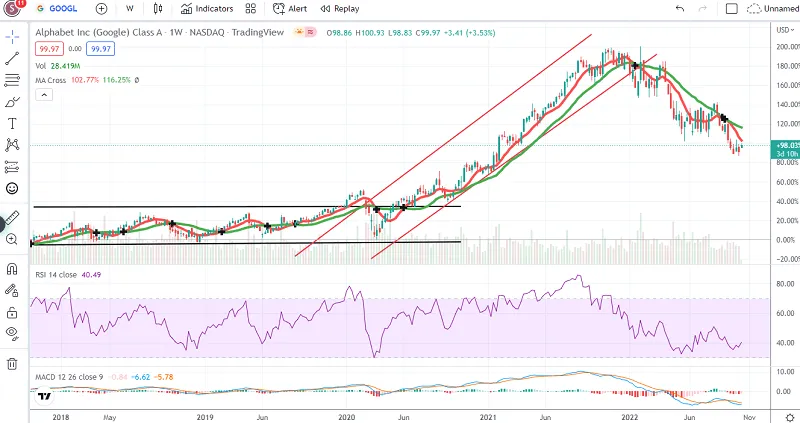Open chart settings gear at bottom right
This screenshot has width=800, height=423.
(x=790, y=417)
